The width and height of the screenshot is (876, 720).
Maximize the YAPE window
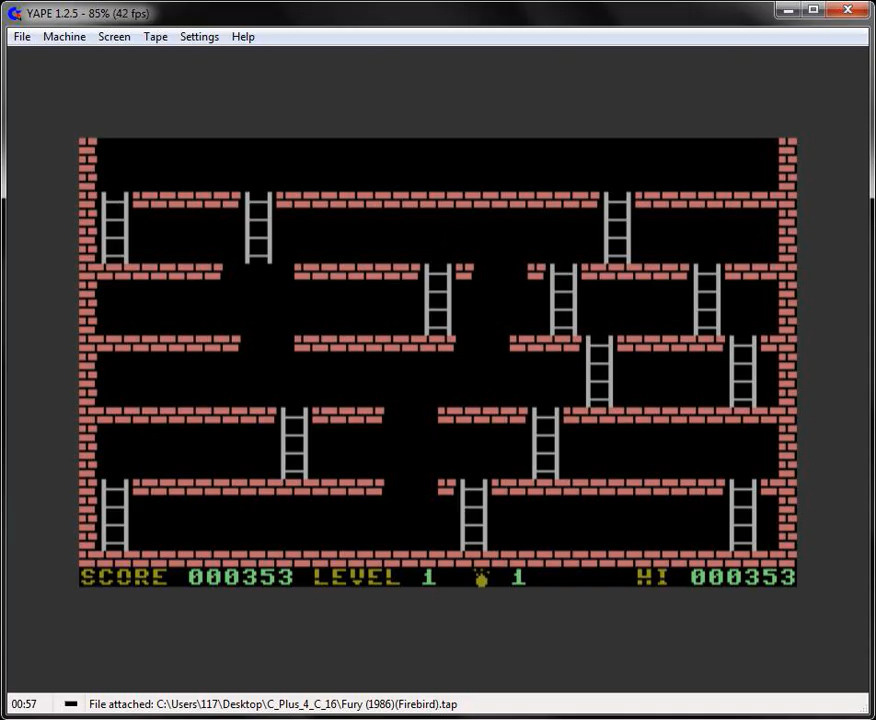point(813,10)
